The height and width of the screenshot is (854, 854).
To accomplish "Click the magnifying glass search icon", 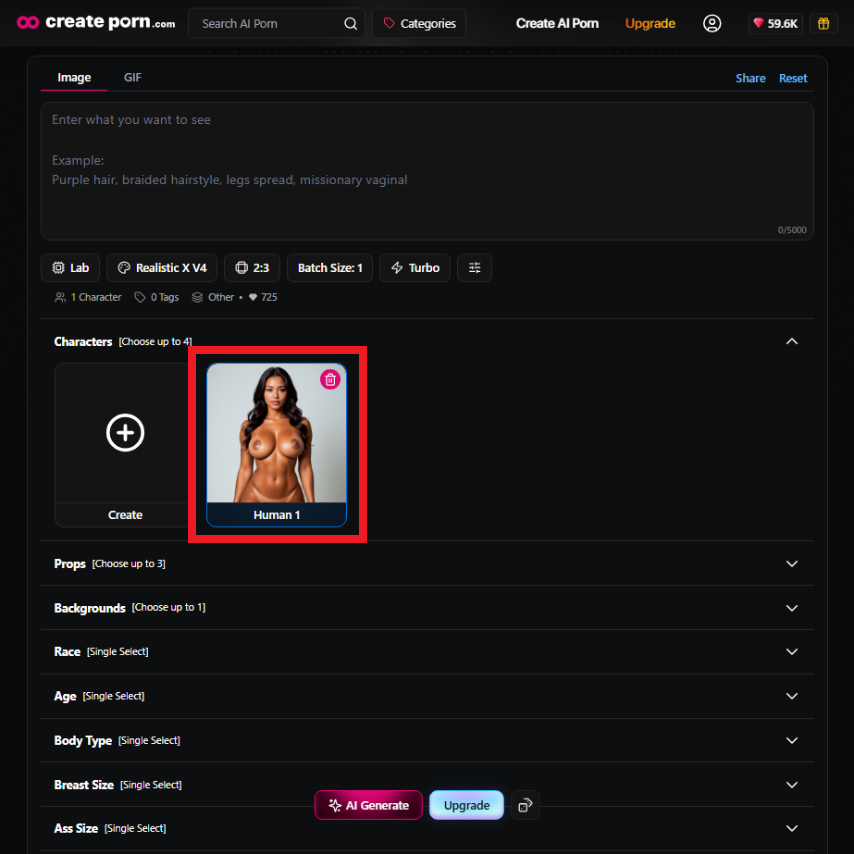I will tap(350, 23).
